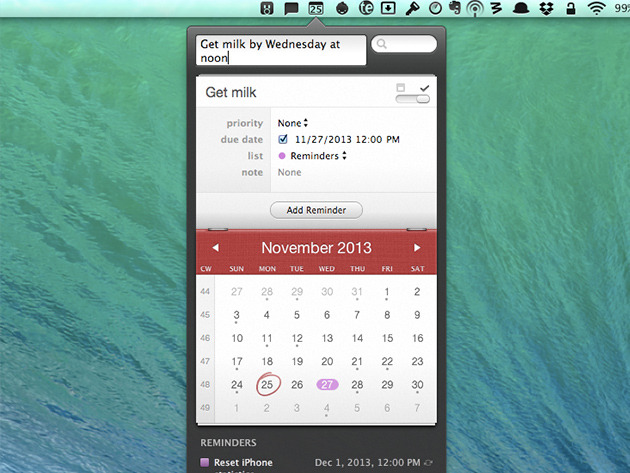Click the Dec 1, 2013, 12:00 PM date
Viewport: 630px width, 473px height.
(367, 463)
